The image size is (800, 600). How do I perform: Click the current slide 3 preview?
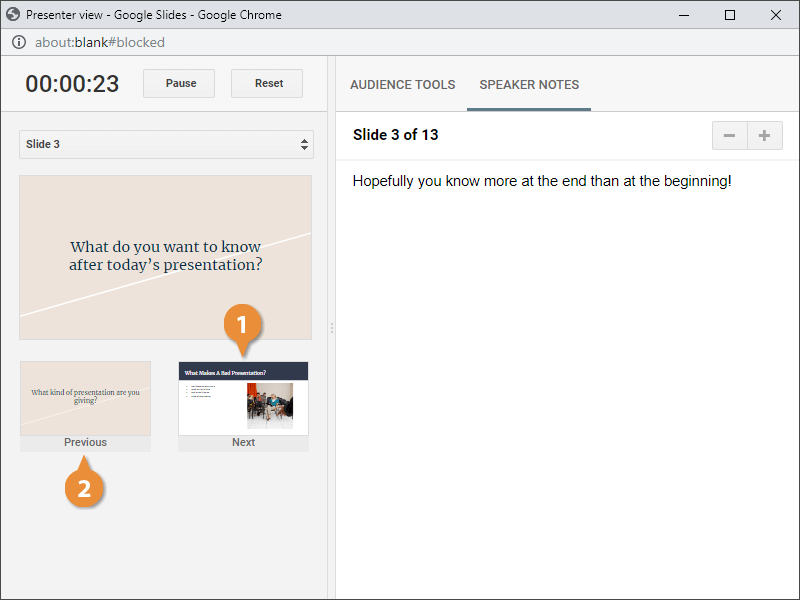pyautogui.click(x=165, y=257)
